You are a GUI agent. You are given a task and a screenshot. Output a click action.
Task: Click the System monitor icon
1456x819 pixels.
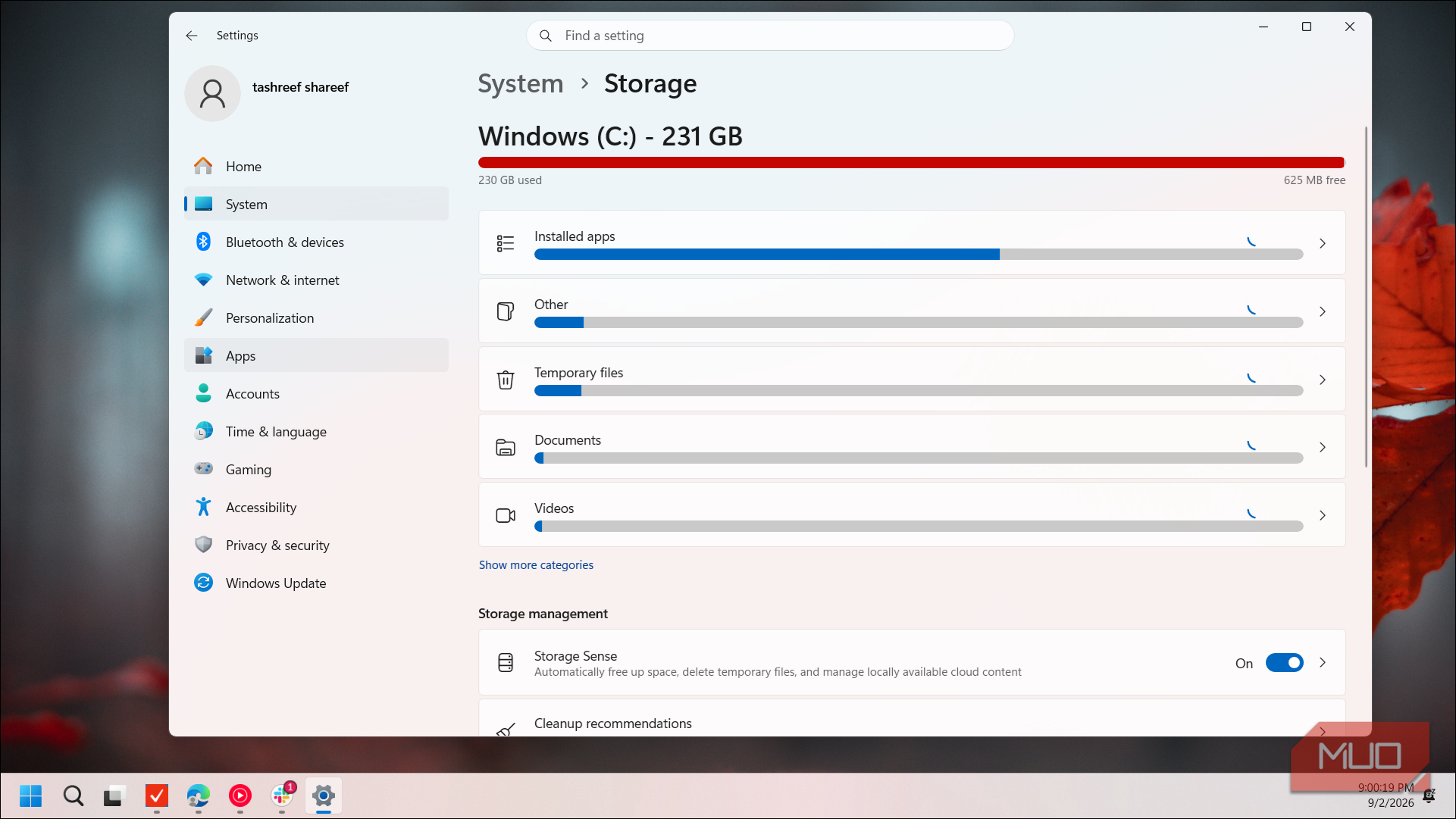[203, 204]
